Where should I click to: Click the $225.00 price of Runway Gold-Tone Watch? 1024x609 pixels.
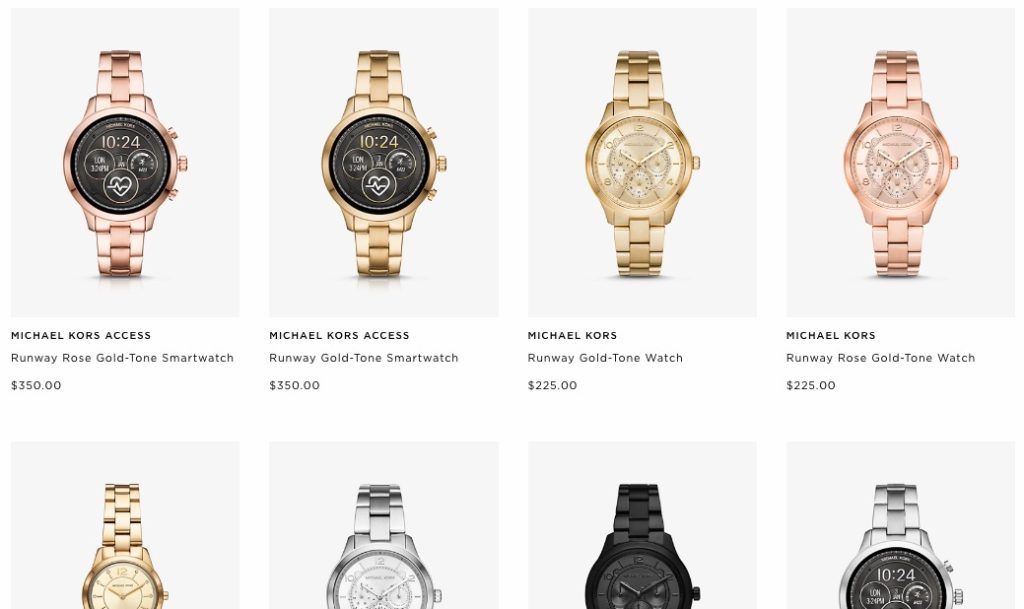(552, 385)
